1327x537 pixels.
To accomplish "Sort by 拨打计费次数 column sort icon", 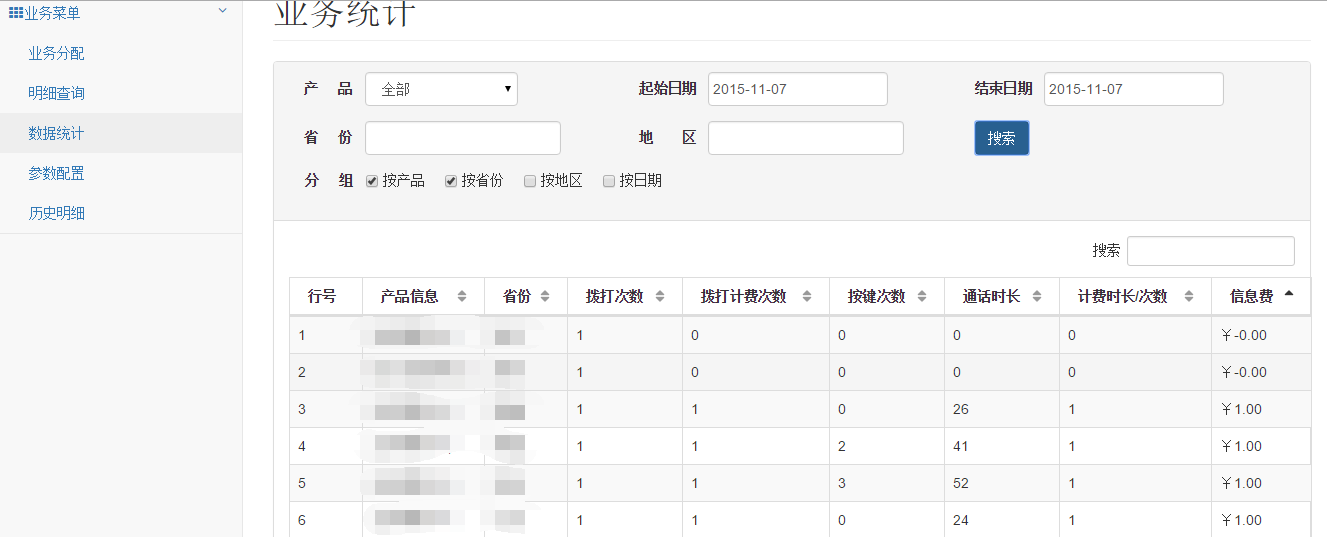I will [x=807, y=296].
